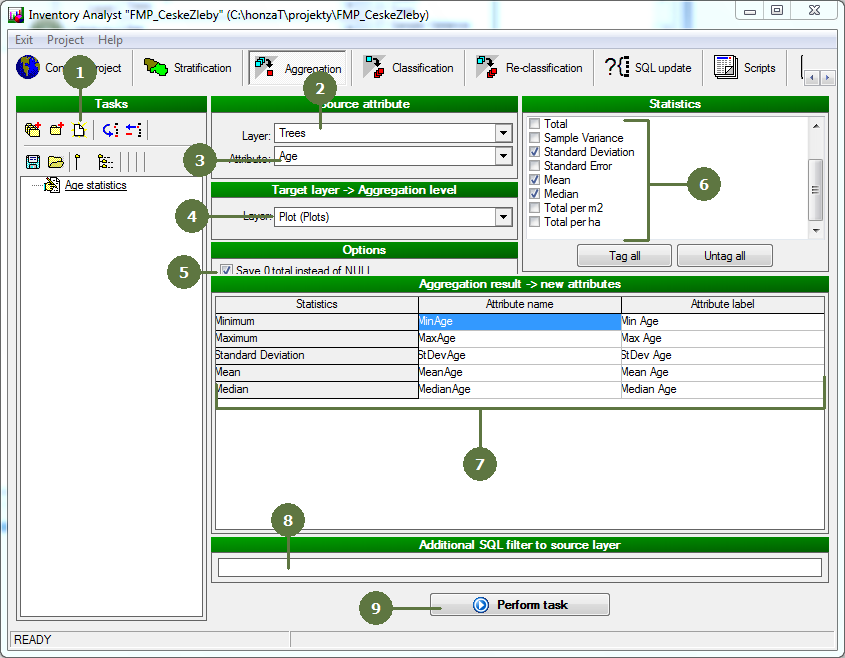Click the first add task group icon
Viewport: 845px width, 658px height.
(33, 129)
